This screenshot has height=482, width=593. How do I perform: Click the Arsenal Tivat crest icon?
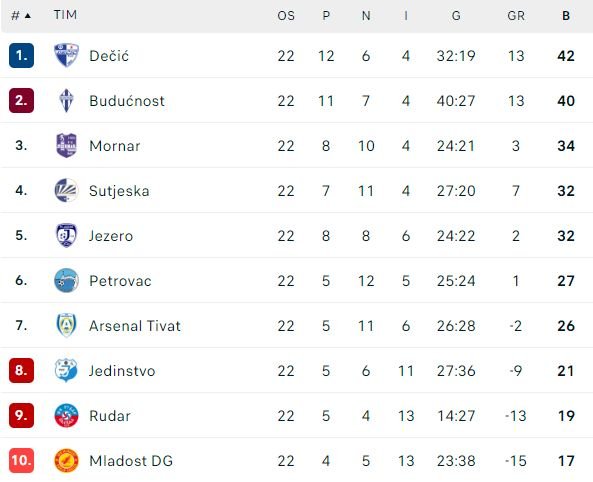66,325
